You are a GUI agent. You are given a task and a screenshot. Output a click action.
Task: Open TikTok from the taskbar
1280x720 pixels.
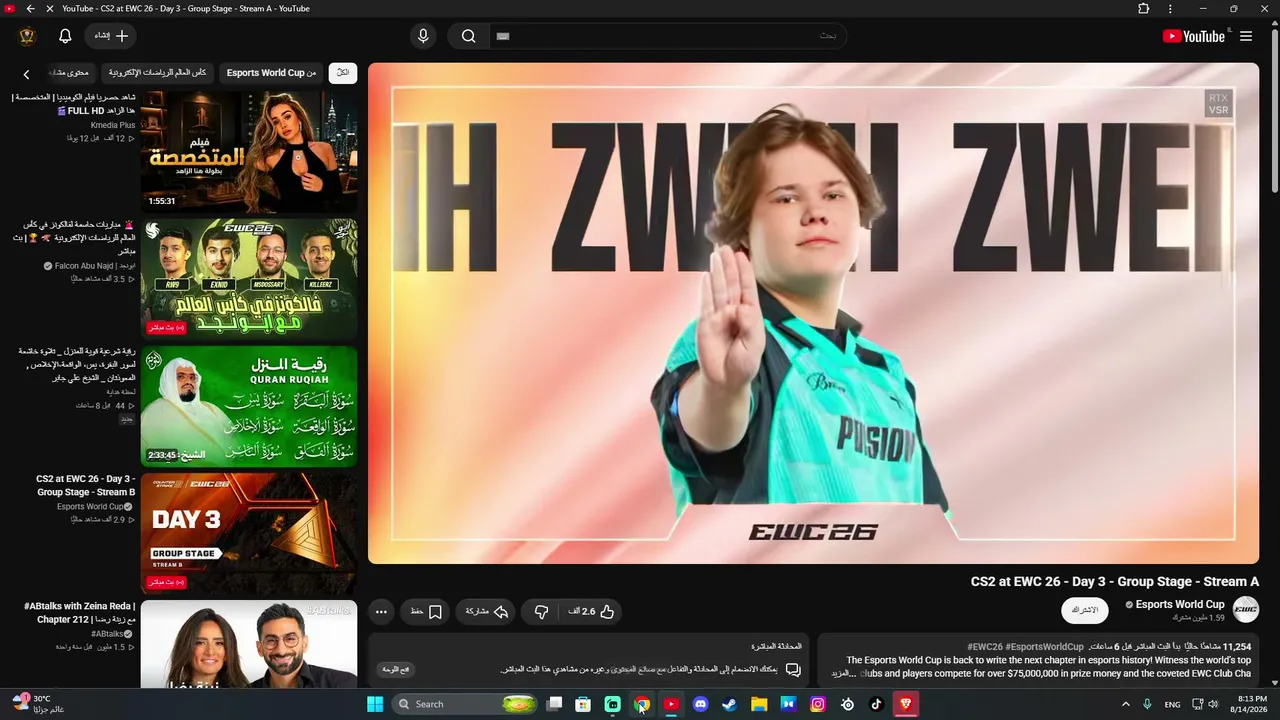point(876,704)
